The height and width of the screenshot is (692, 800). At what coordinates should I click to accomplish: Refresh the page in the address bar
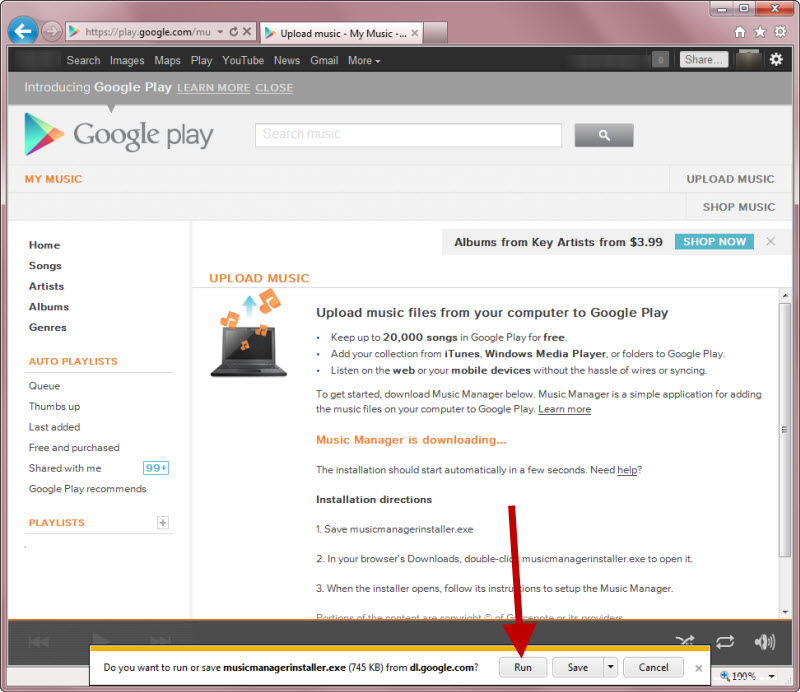pos(234,32)
